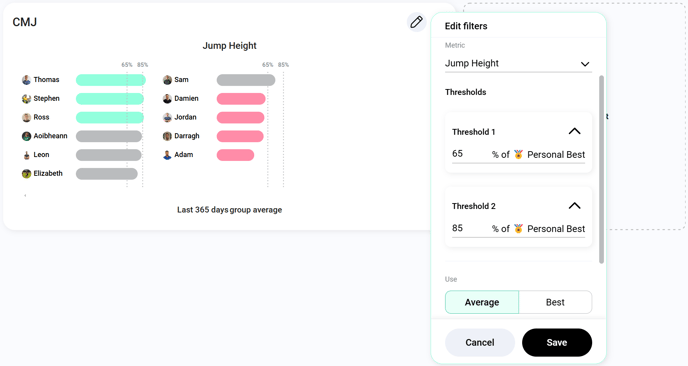This screenshot has height=366, width=688.
Task: Open the Jump Height metric dropdown
Action: [x=518, y=63]
